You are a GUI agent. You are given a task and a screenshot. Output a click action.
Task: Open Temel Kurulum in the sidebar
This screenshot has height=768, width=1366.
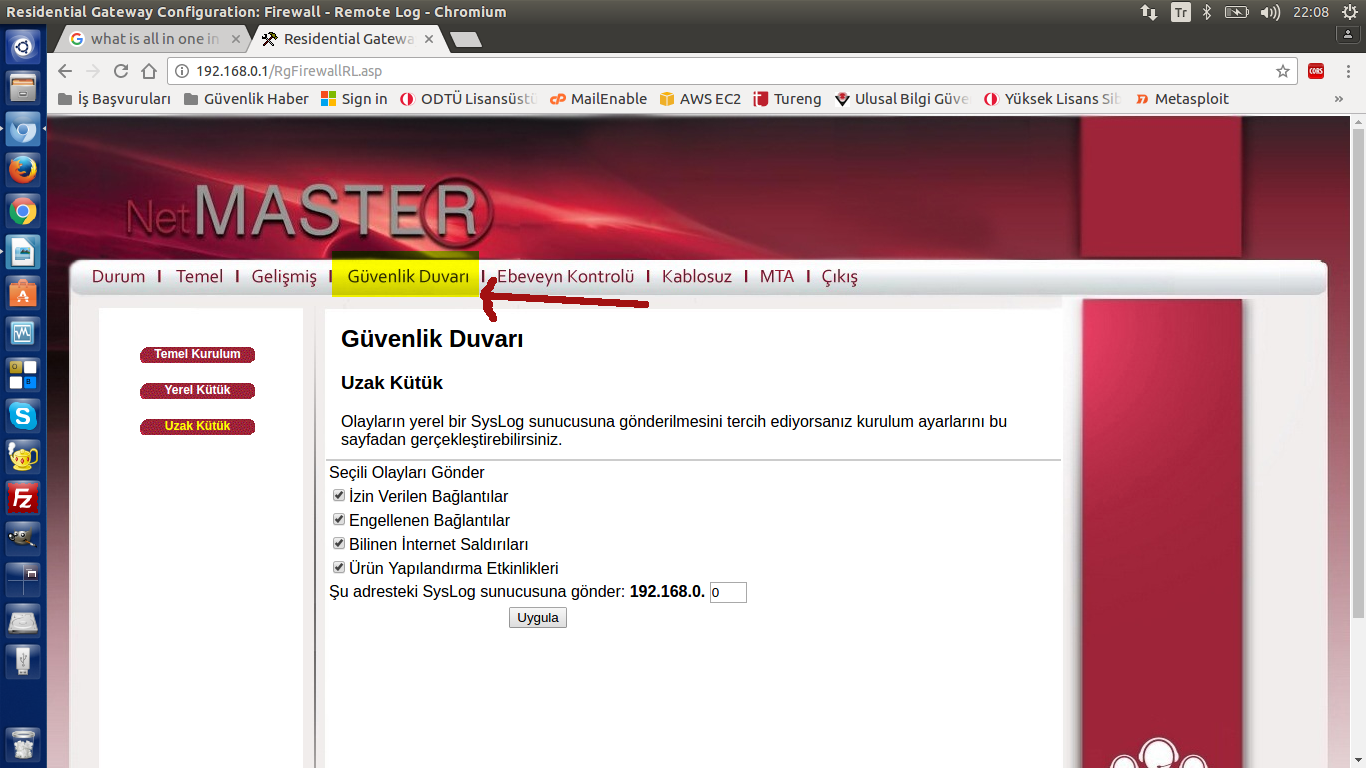pyautogui.click(x=197, y=354)
